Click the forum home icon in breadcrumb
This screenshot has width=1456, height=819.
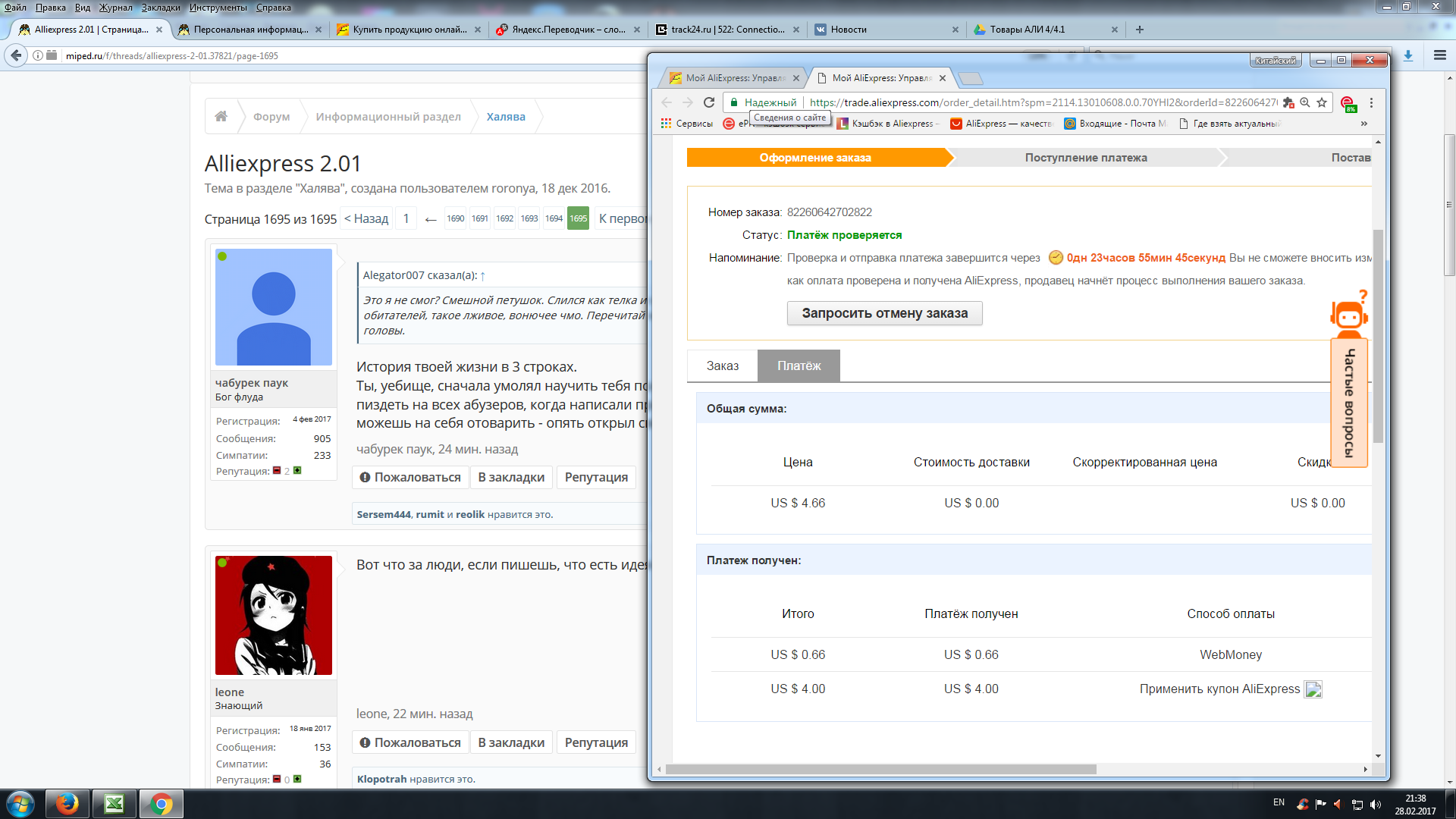[221, 116]
